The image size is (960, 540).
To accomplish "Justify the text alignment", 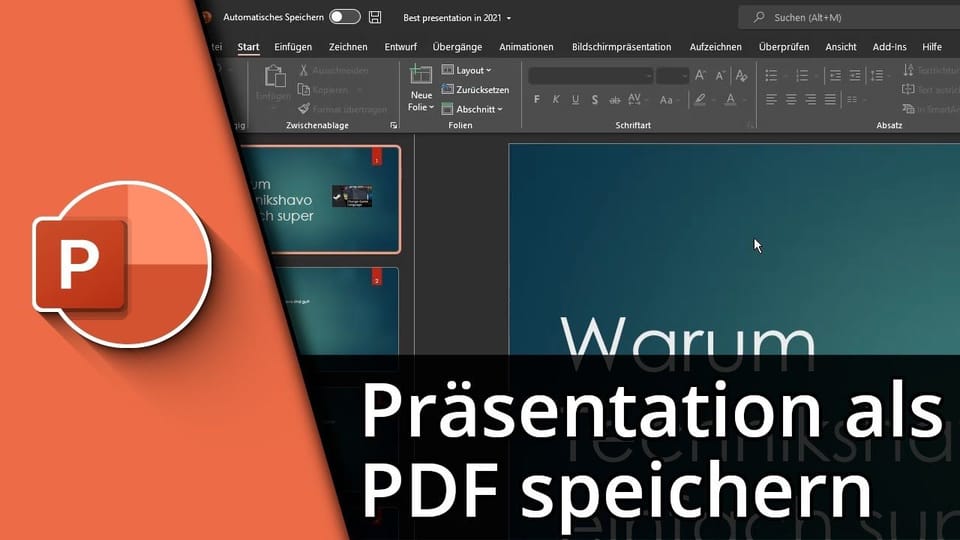I will 830,99.
